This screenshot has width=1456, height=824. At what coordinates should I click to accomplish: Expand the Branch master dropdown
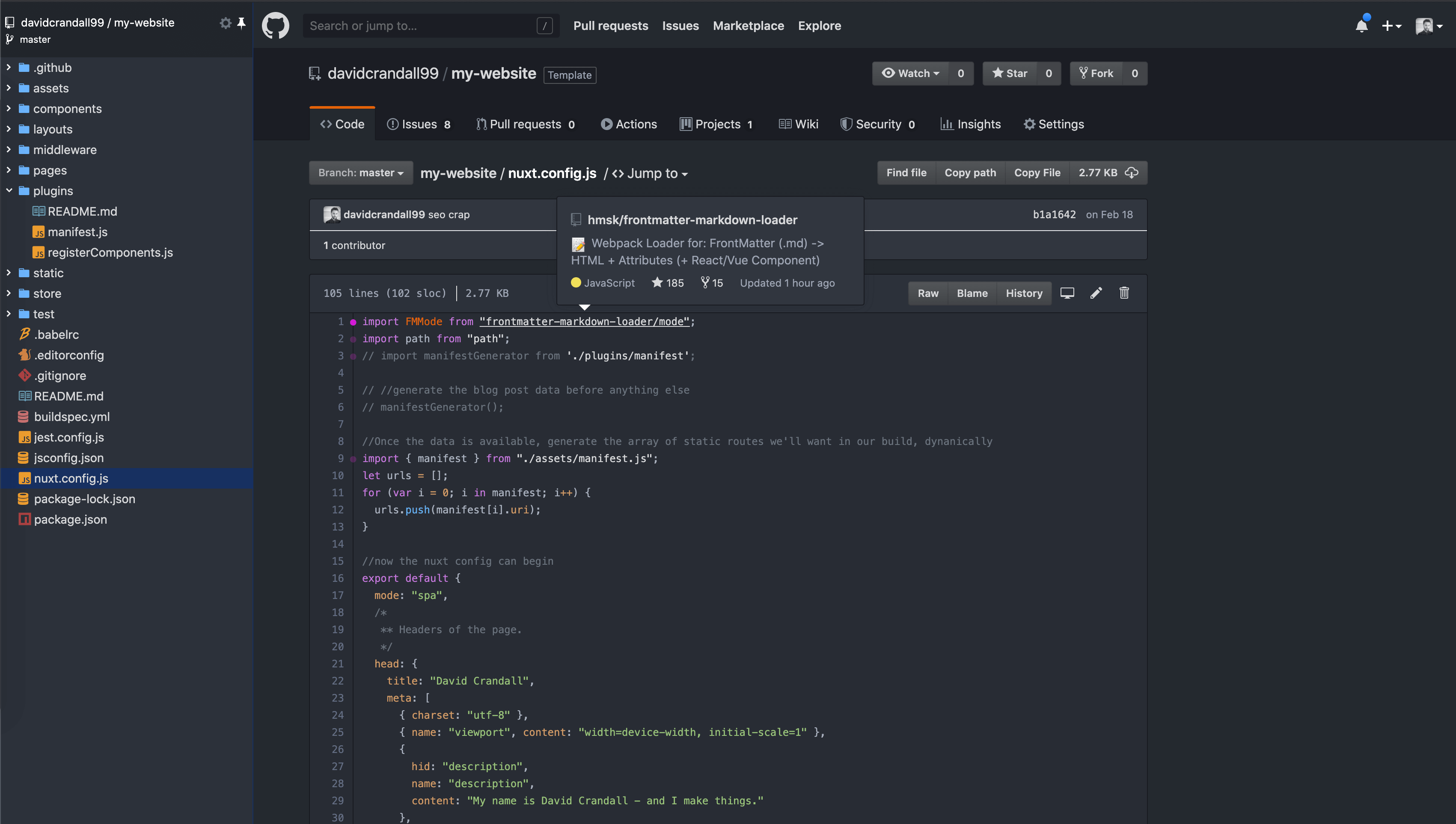[x=360, y=172]
